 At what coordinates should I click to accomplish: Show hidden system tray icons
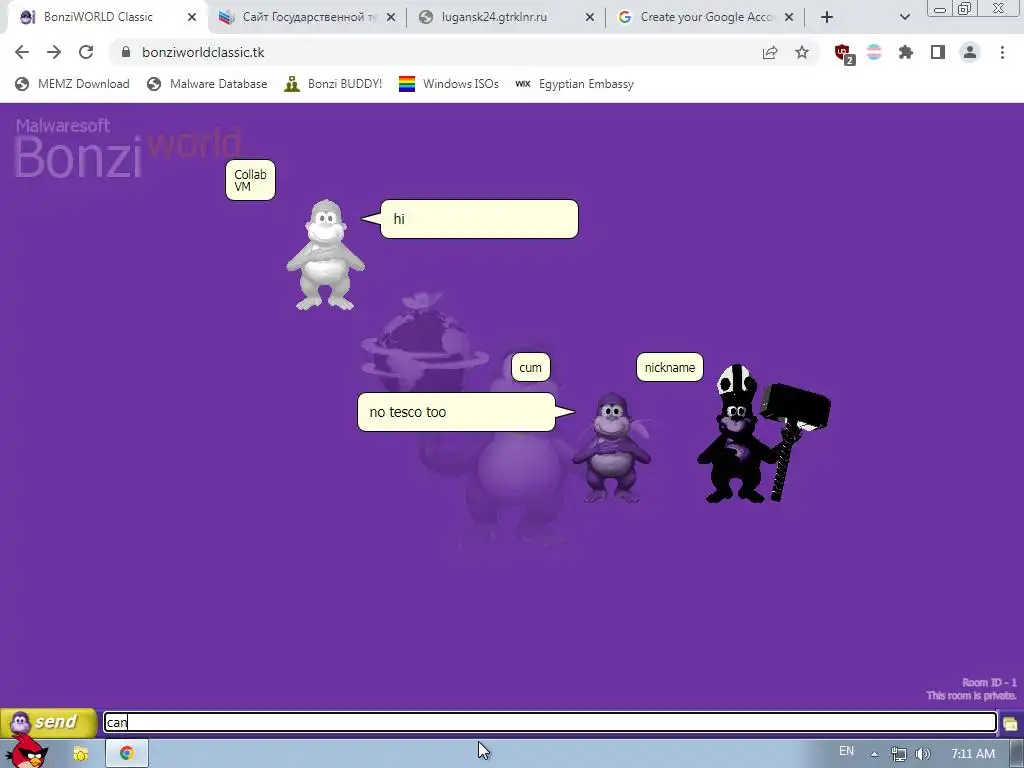[874, 754]
